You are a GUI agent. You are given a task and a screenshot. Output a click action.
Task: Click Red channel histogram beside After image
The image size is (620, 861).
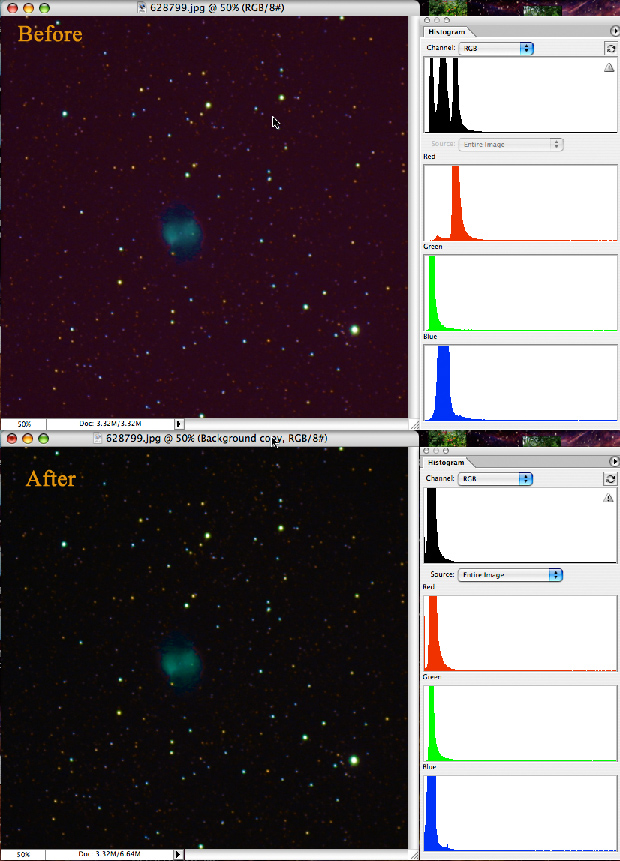pyautogui.click(x=520, y=633)
